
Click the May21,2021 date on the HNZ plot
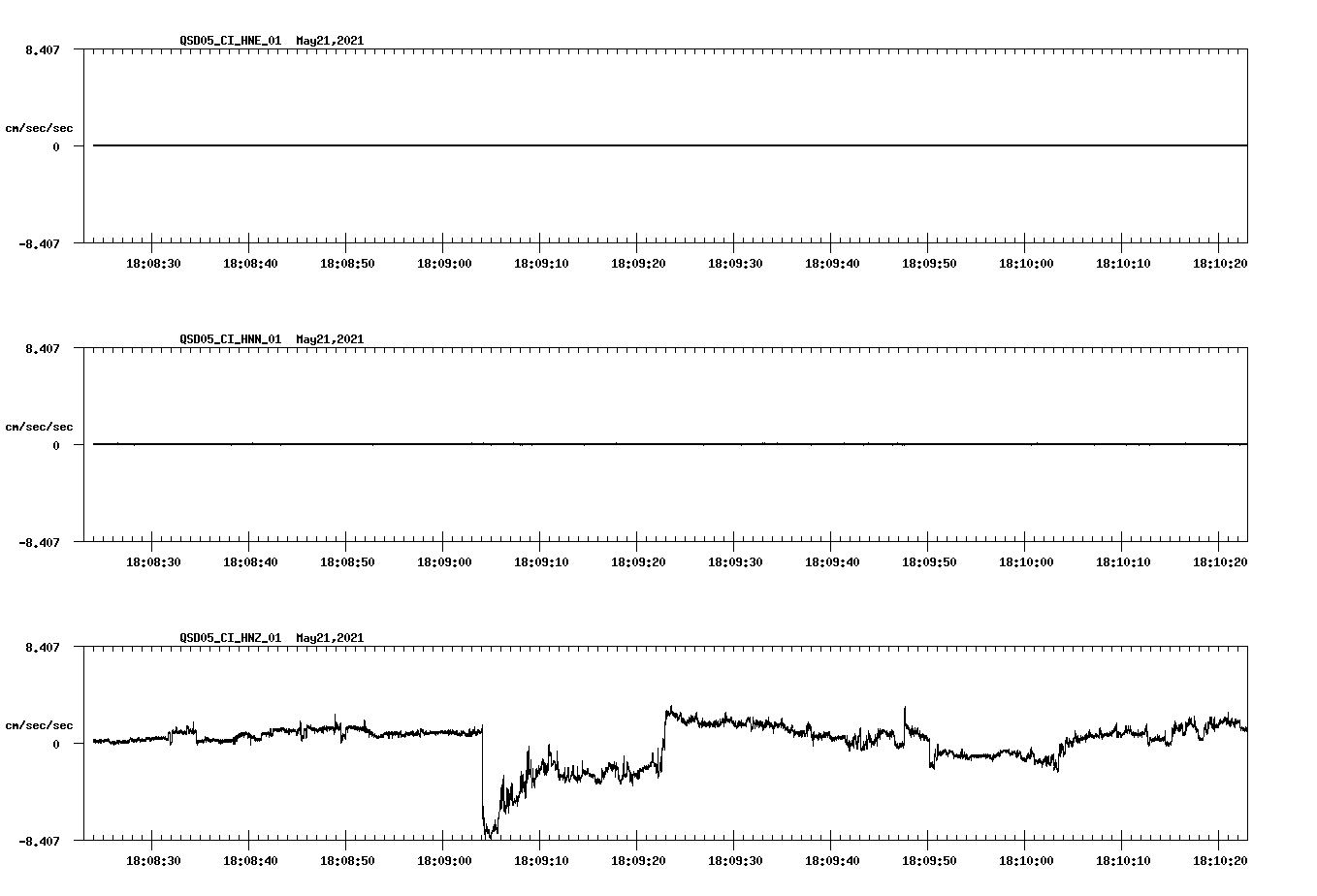[x=329, y=638]
